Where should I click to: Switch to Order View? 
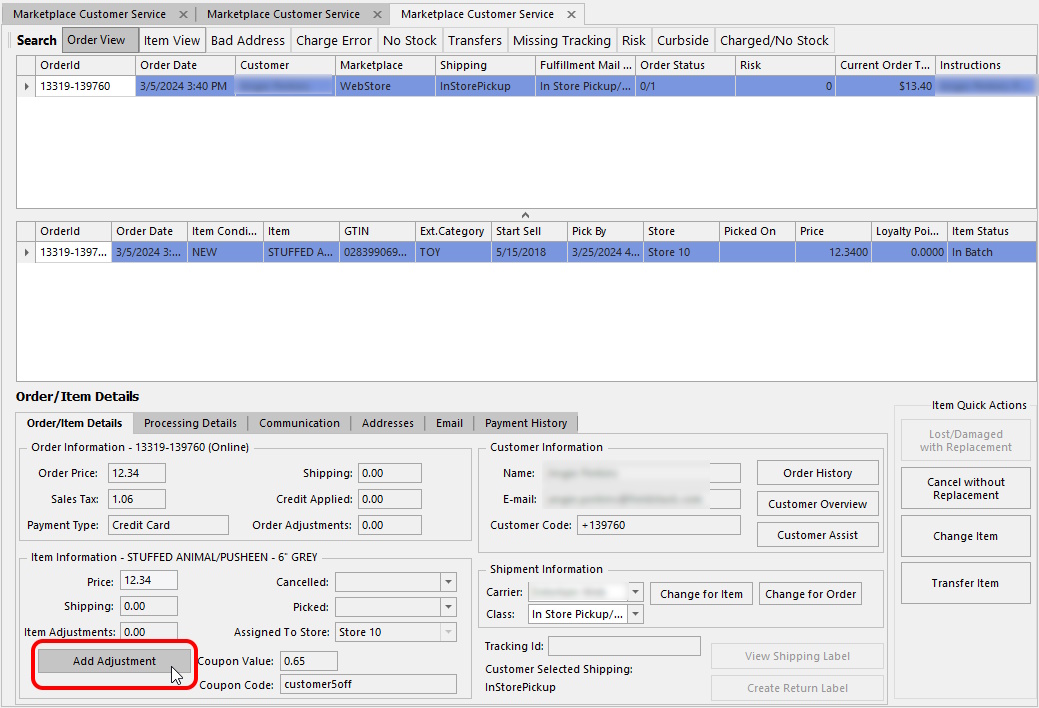100,40
